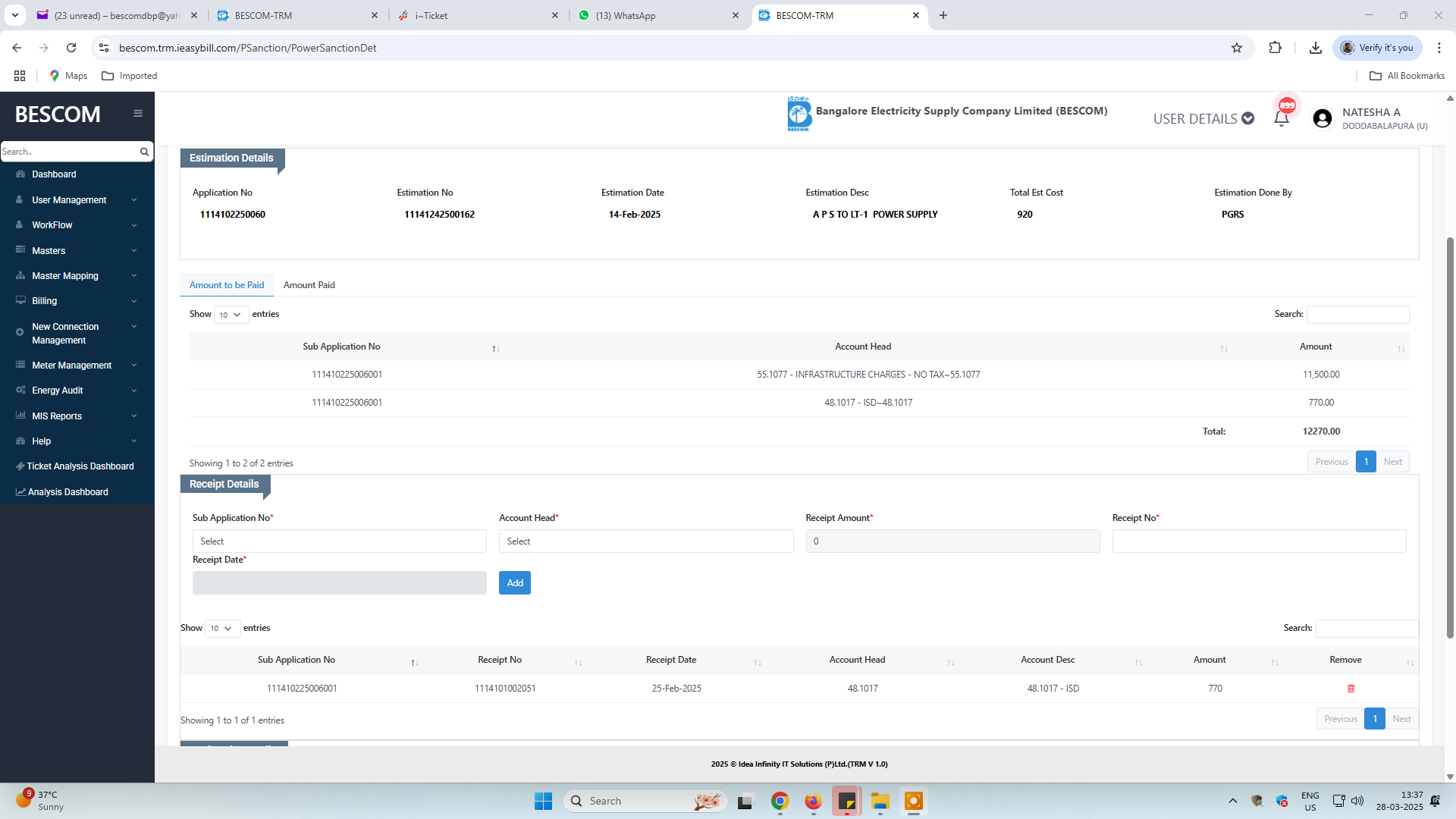Image resolution: width=1456 pixels, height=819 pixels.
Task: Open the top Show entries dropdown
Action: [x=231, y=315]
